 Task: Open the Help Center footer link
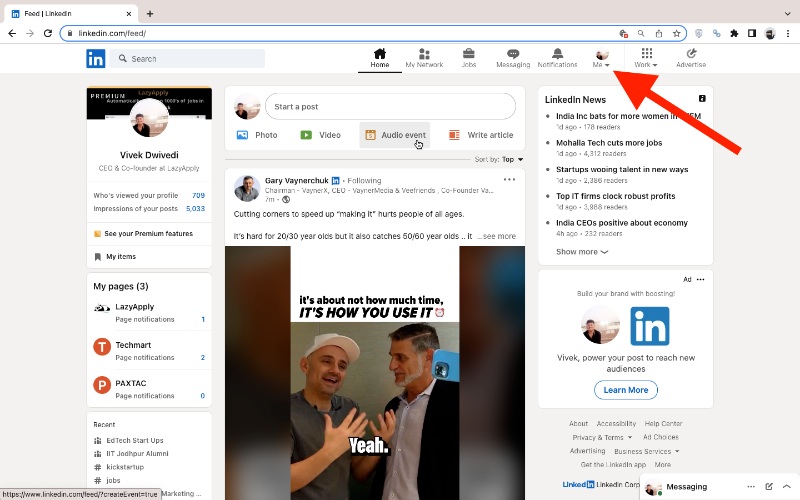(x=663, y=423)
